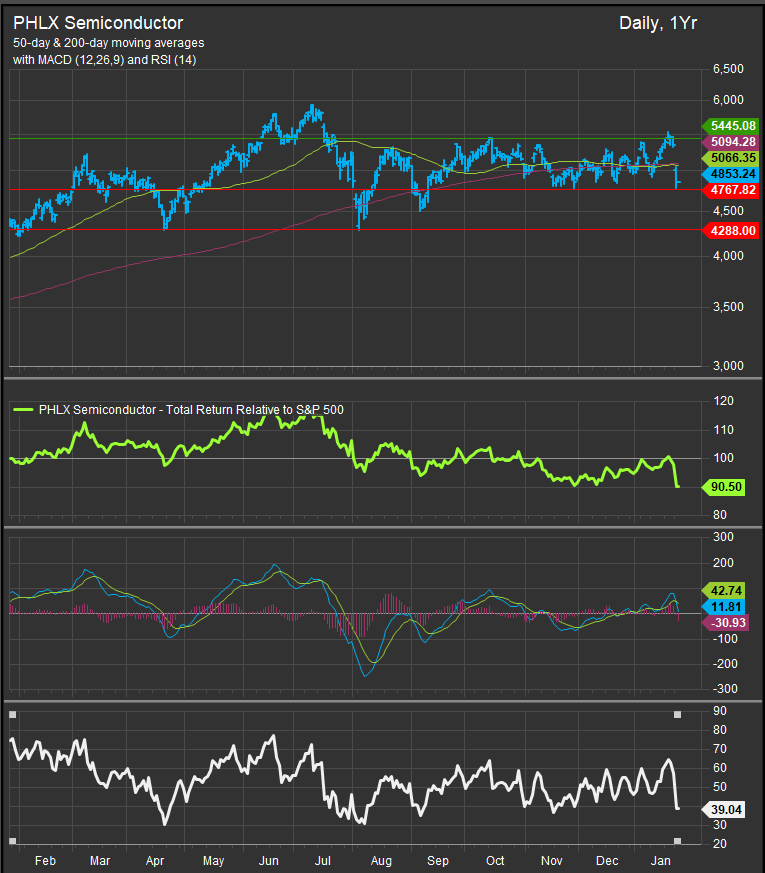Click the Dec label on the time axis
This screenshot has height=873, width=765.
pyautogui.click(x=607, y=861)
